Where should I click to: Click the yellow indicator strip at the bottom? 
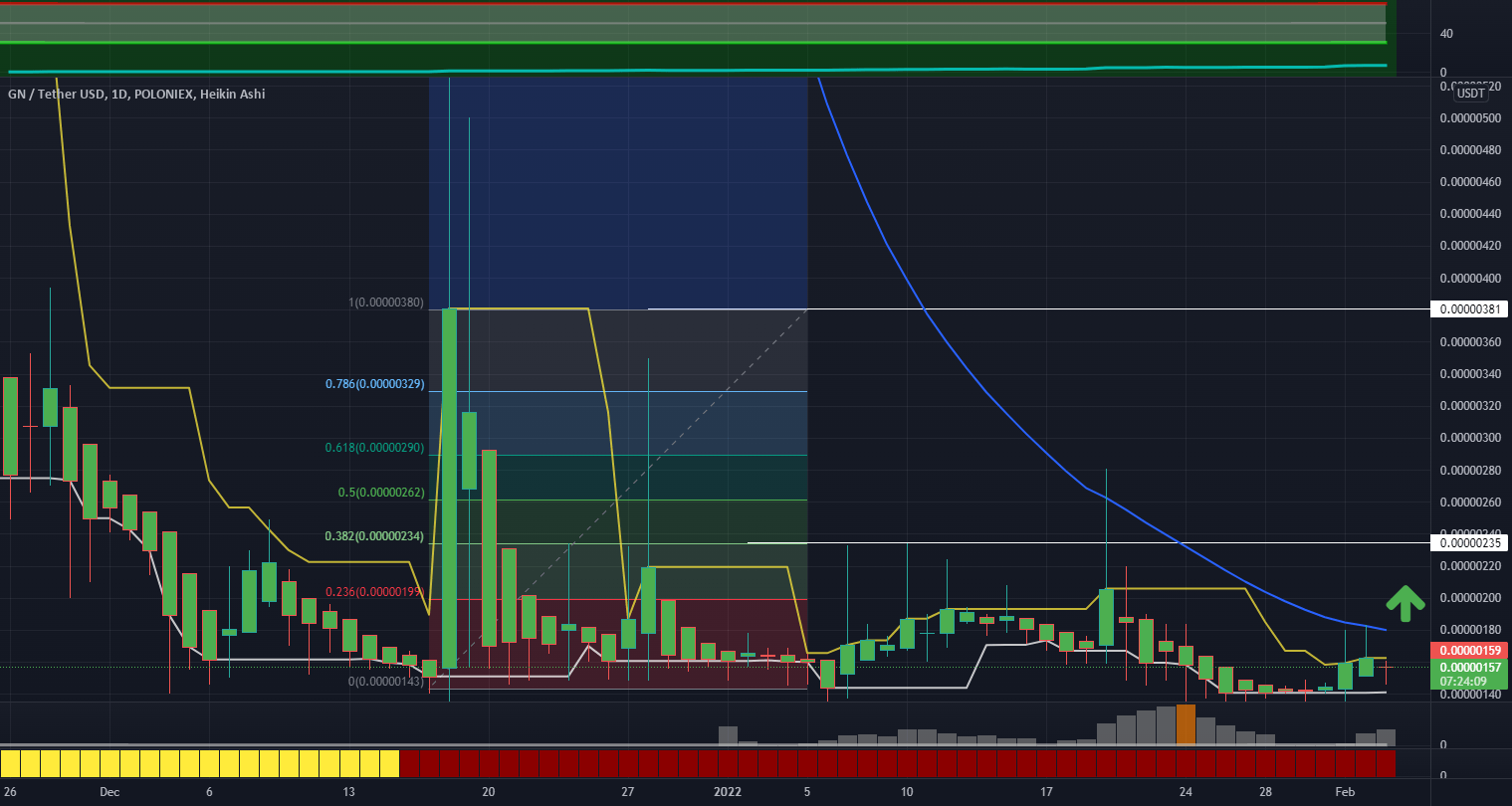(x=200, y=764)
